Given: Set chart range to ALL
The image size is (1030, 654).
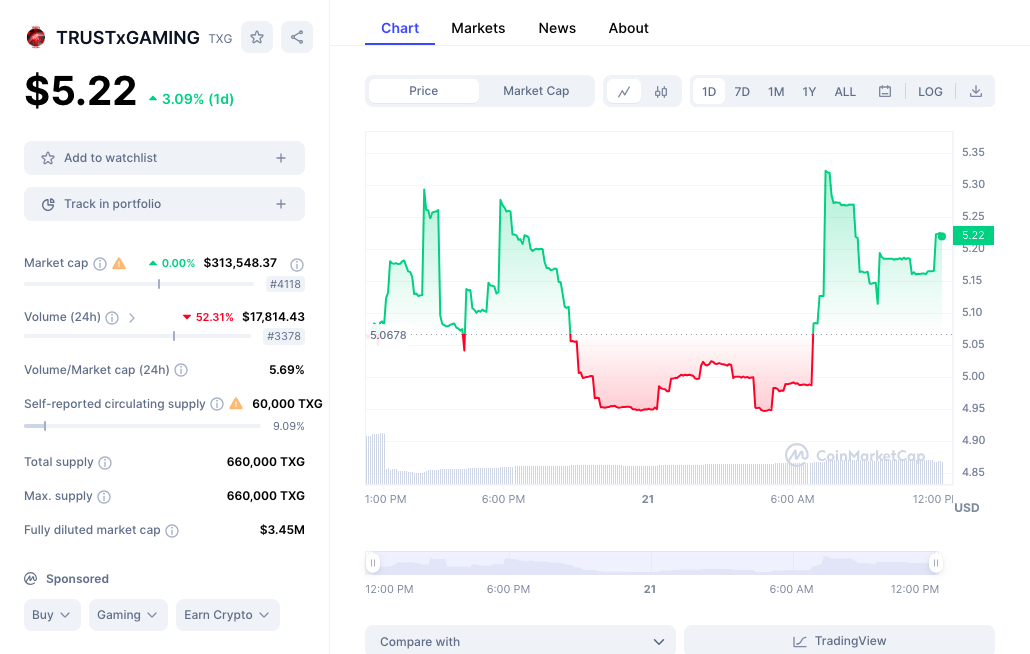Looking at the screenshot, I should click(845, 91).
